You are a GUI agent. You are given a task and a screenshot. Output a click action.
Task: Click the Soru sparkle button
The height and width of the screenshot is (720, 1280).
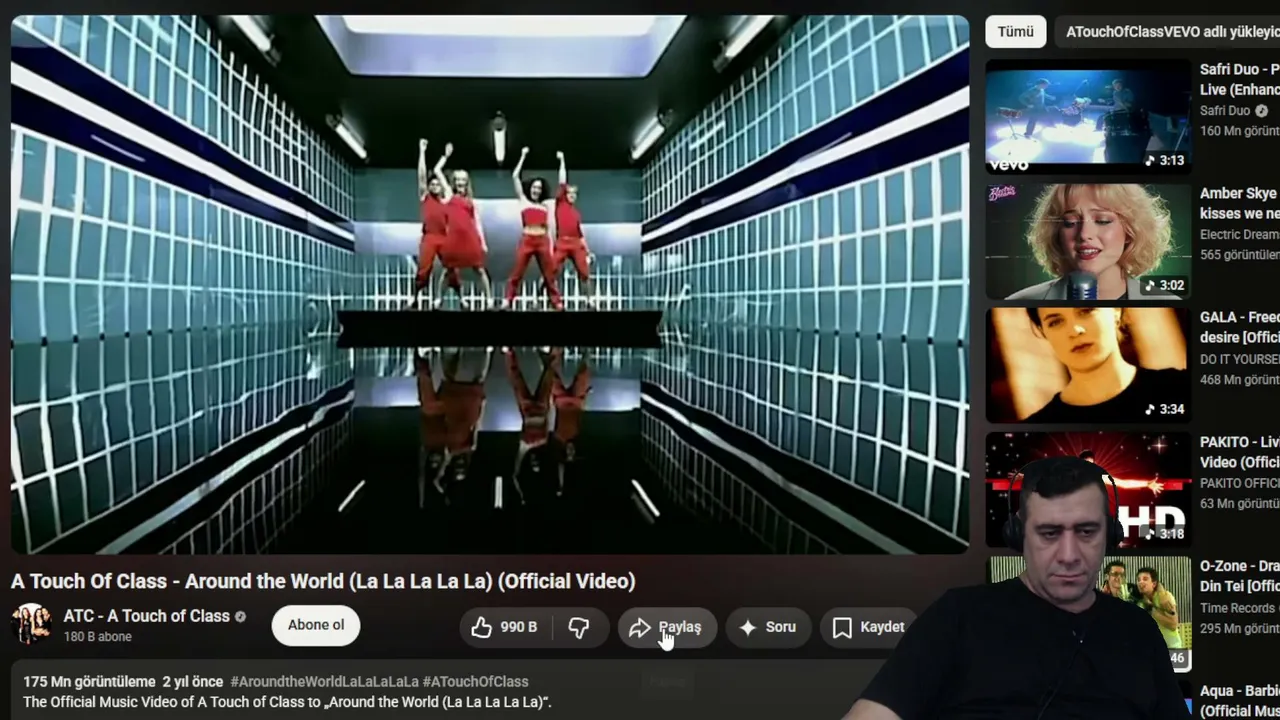(x=768, y=627)
